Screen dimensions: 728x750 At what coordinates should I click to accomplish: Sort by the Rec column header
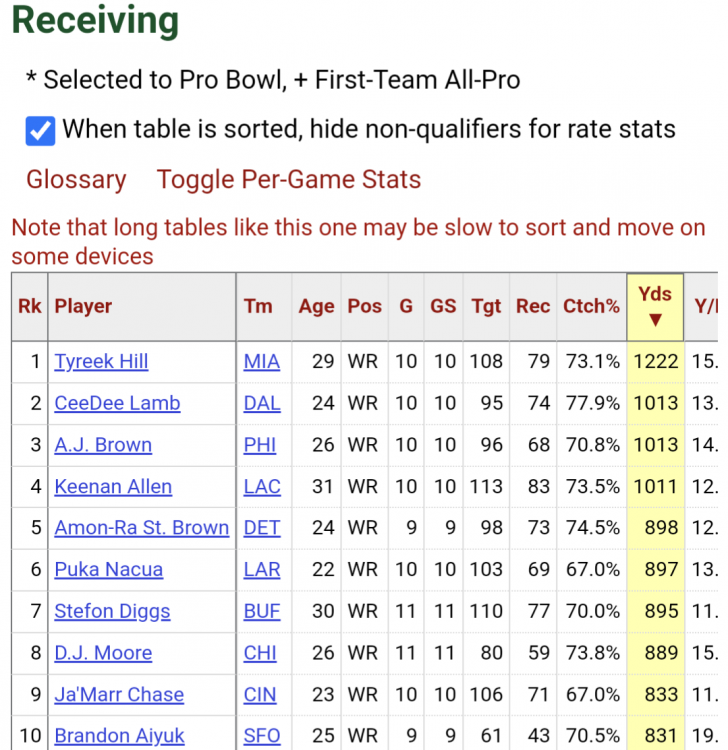click(x=533, y=306)
